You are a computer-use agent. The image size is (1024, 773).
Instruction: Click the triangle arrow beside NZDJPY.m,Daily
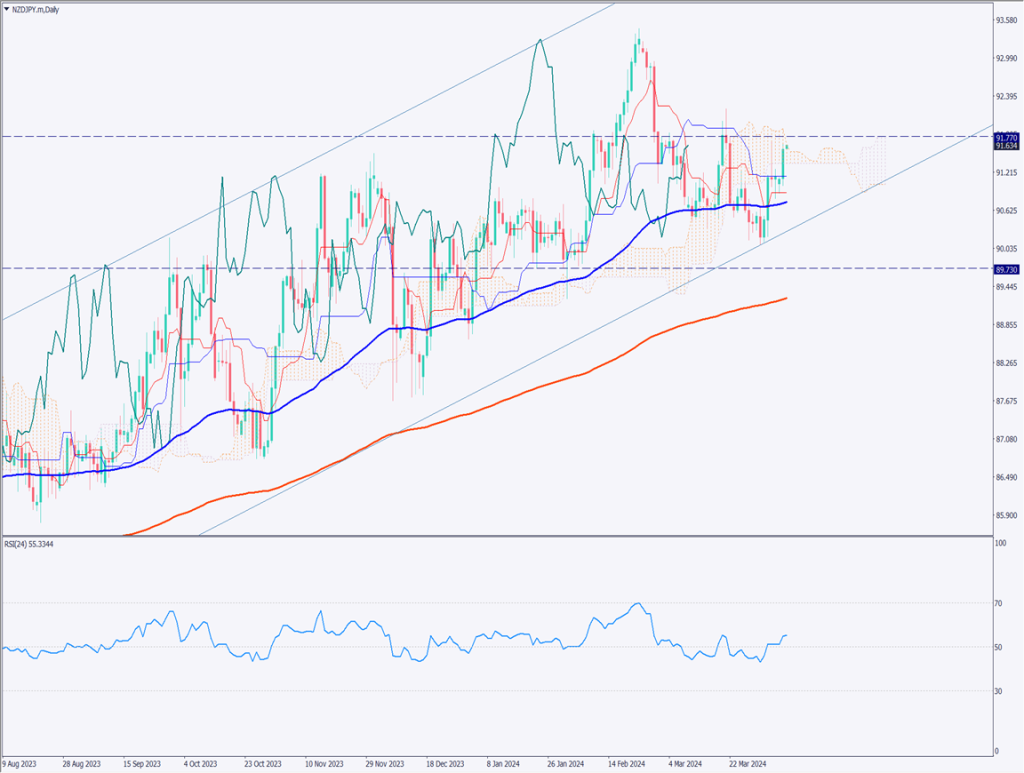click(x=5, y=9)
